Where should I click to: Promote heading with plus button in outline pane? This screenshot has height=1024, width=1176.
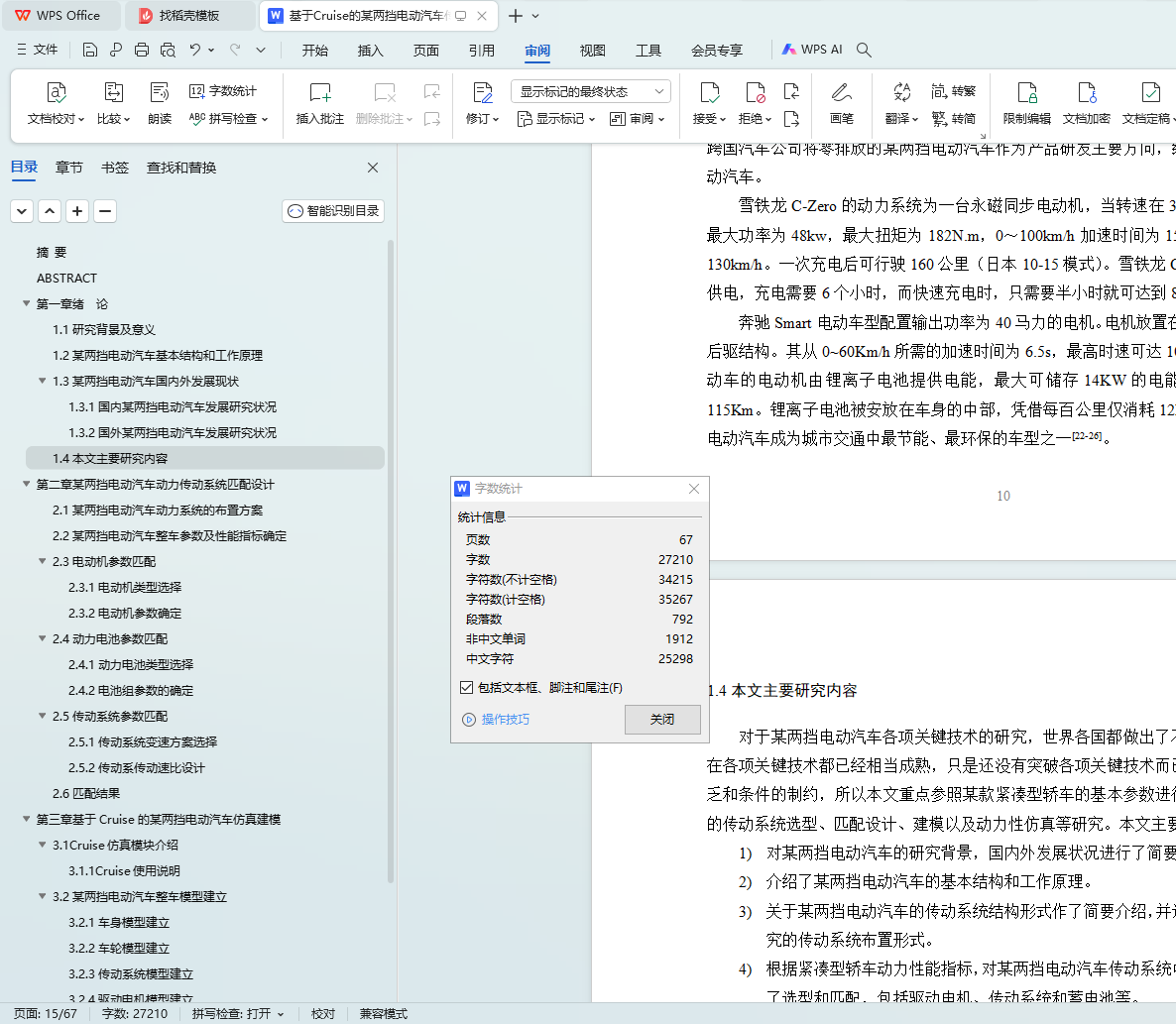[x=77, y=211]
